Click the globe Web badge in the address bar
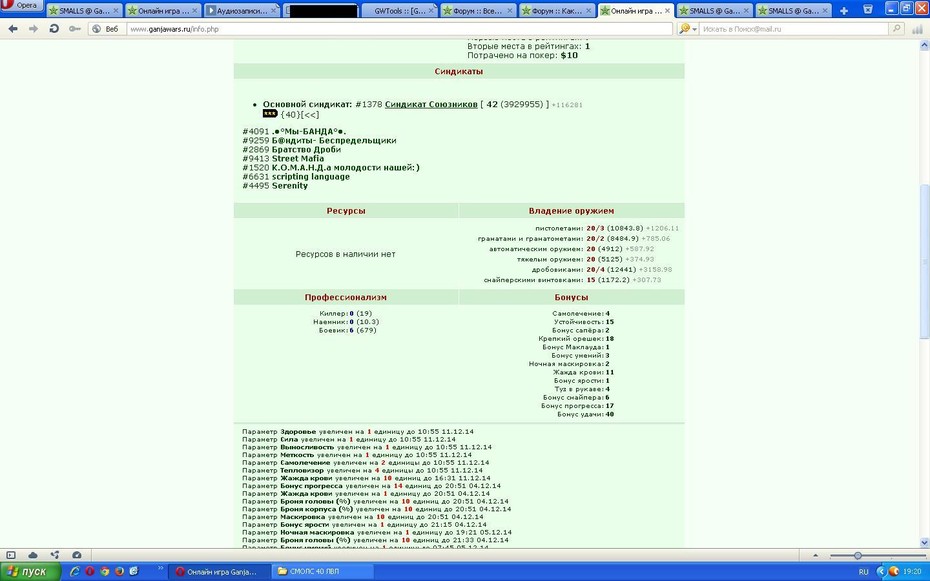Screen dimensions: 930x581 coord(105,28)
